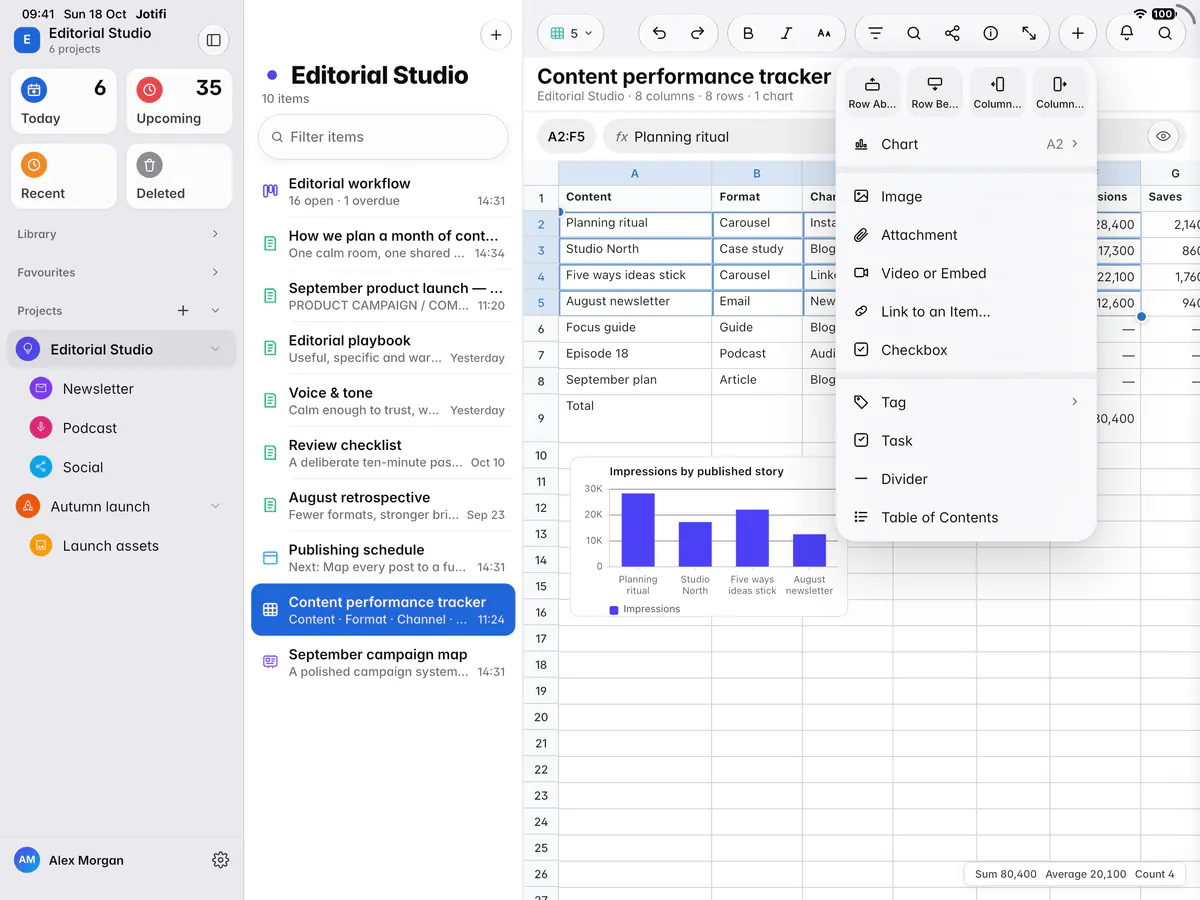Open the Upcoming card
The image size is (1200, 900).
[180, 101]
